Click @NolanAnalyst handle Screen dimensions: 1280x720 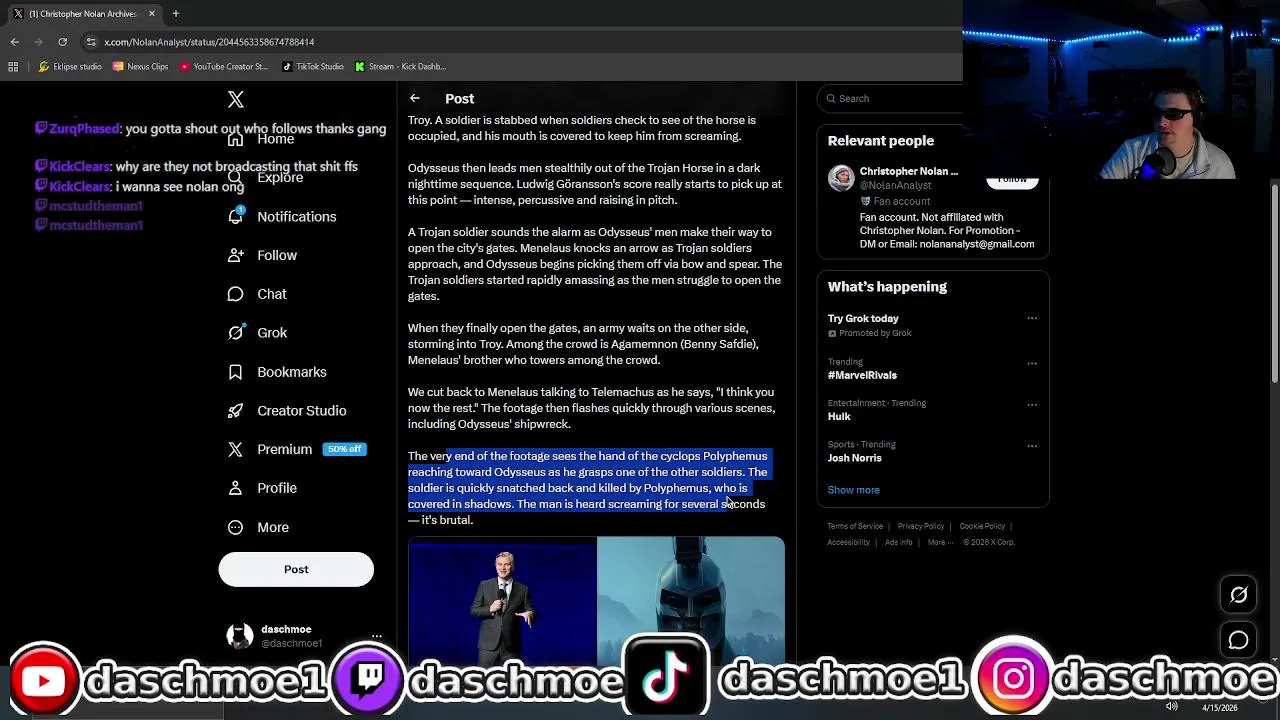pos(896,185)
